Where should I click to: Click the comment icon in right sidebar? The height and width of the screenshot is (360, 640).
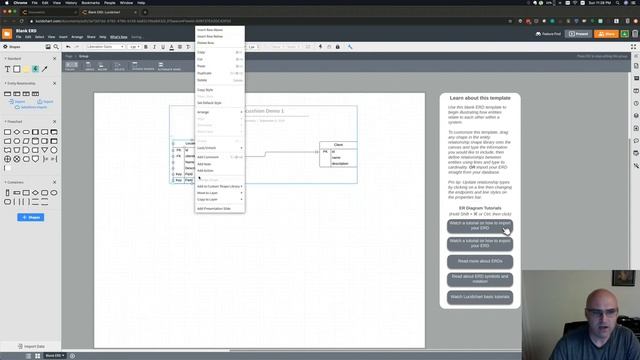pos(636,141)
